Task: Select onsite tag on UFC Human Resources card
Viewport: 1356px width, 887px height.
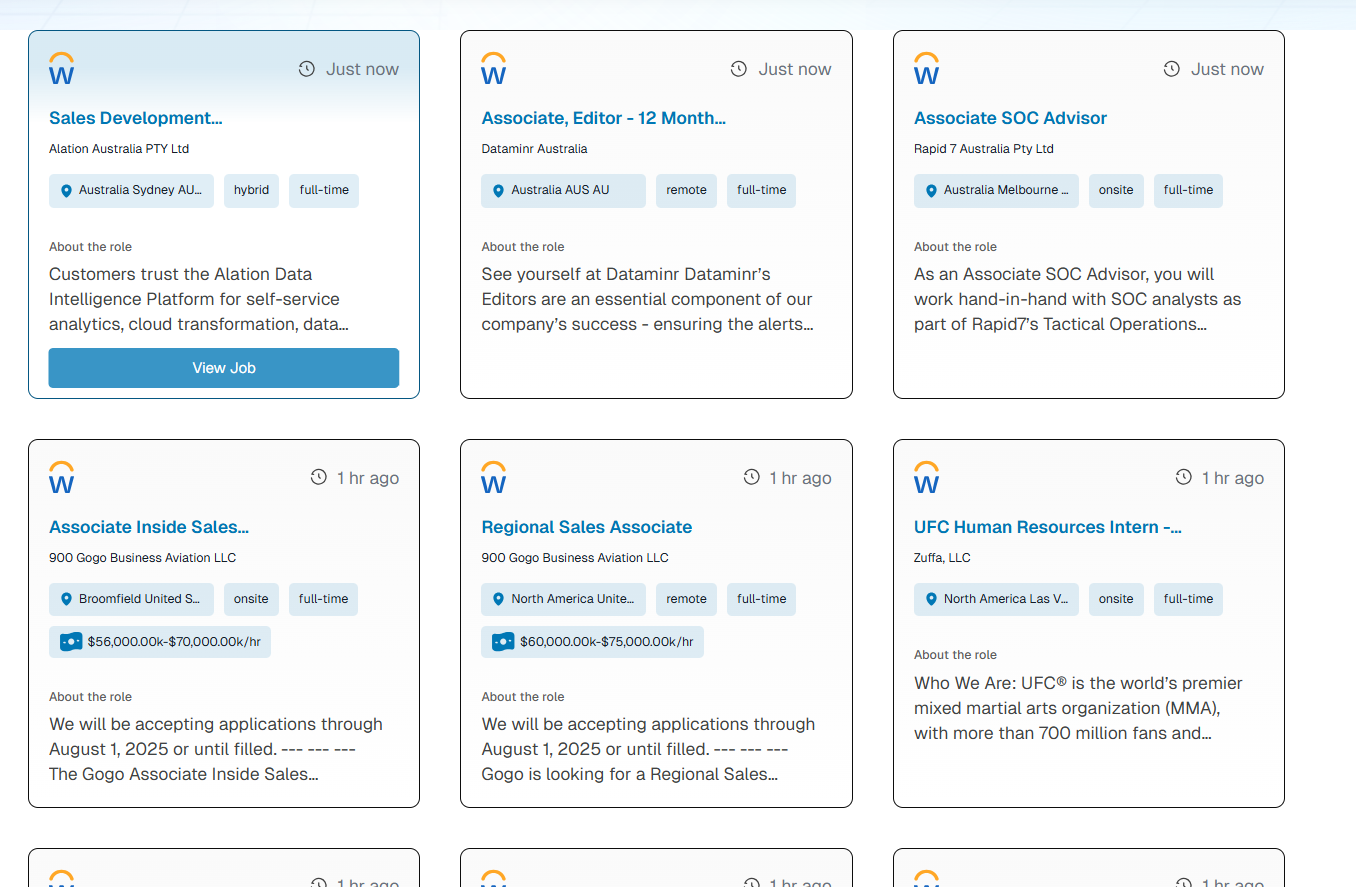Action: (x=1116, y=599)
